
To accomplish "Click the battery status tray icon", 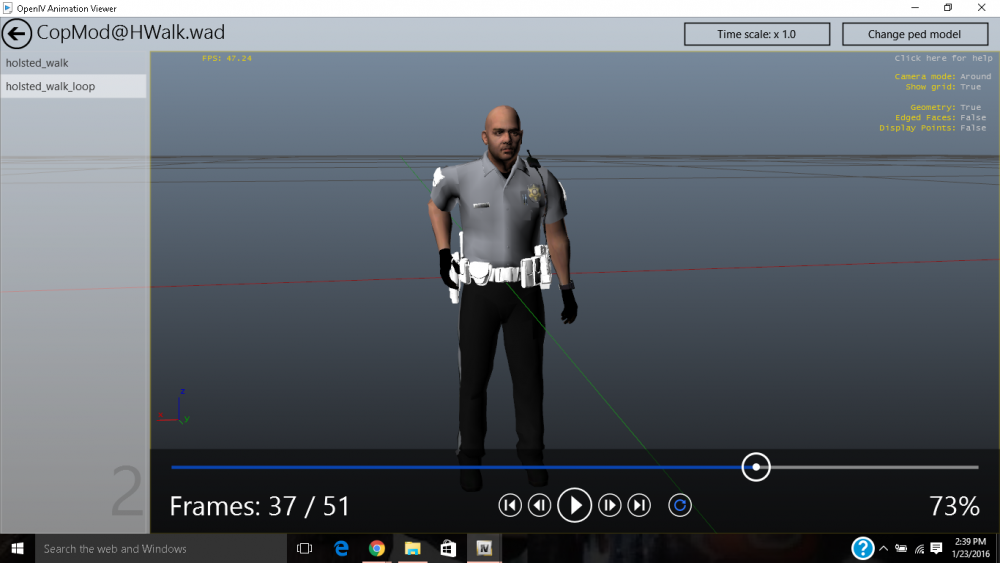I will tap(901, 548).
